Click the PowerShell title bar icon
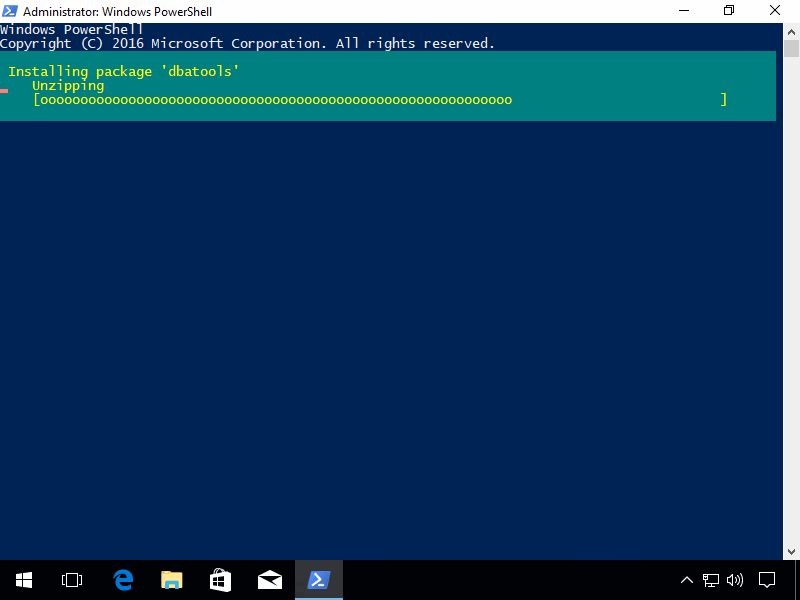800x600 pixels. pos(10,11)
